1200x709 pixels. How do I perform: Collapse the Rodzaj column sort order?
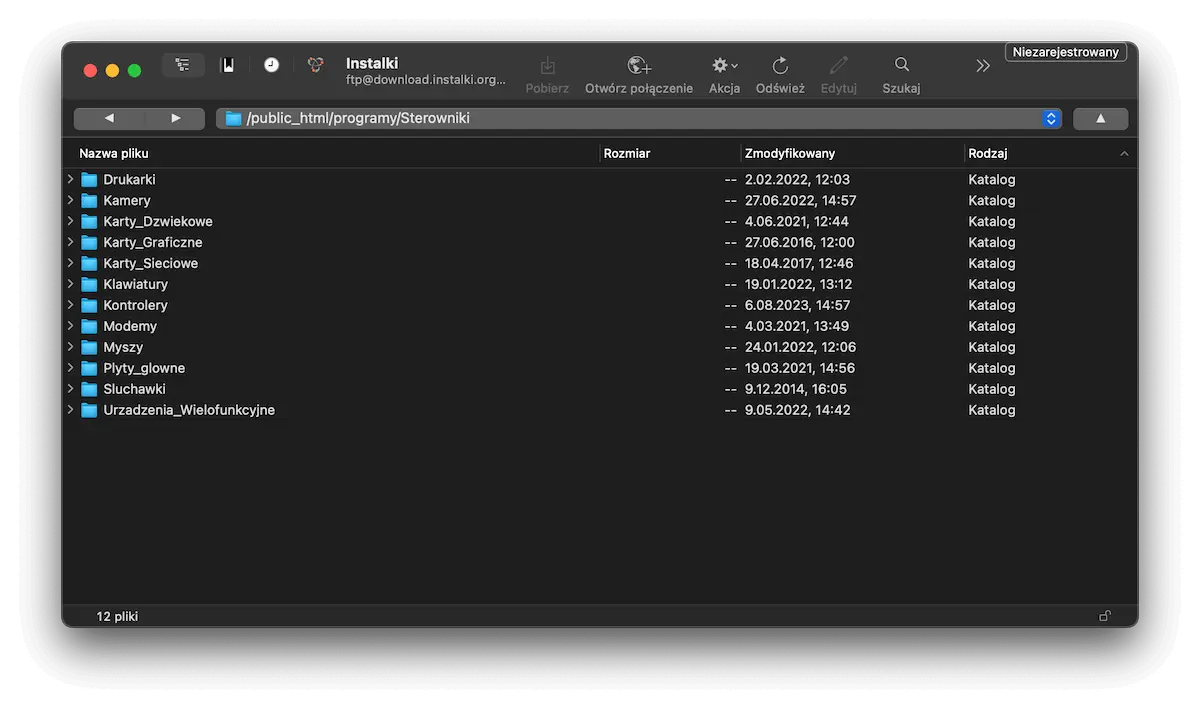[x=1123, y=153]
